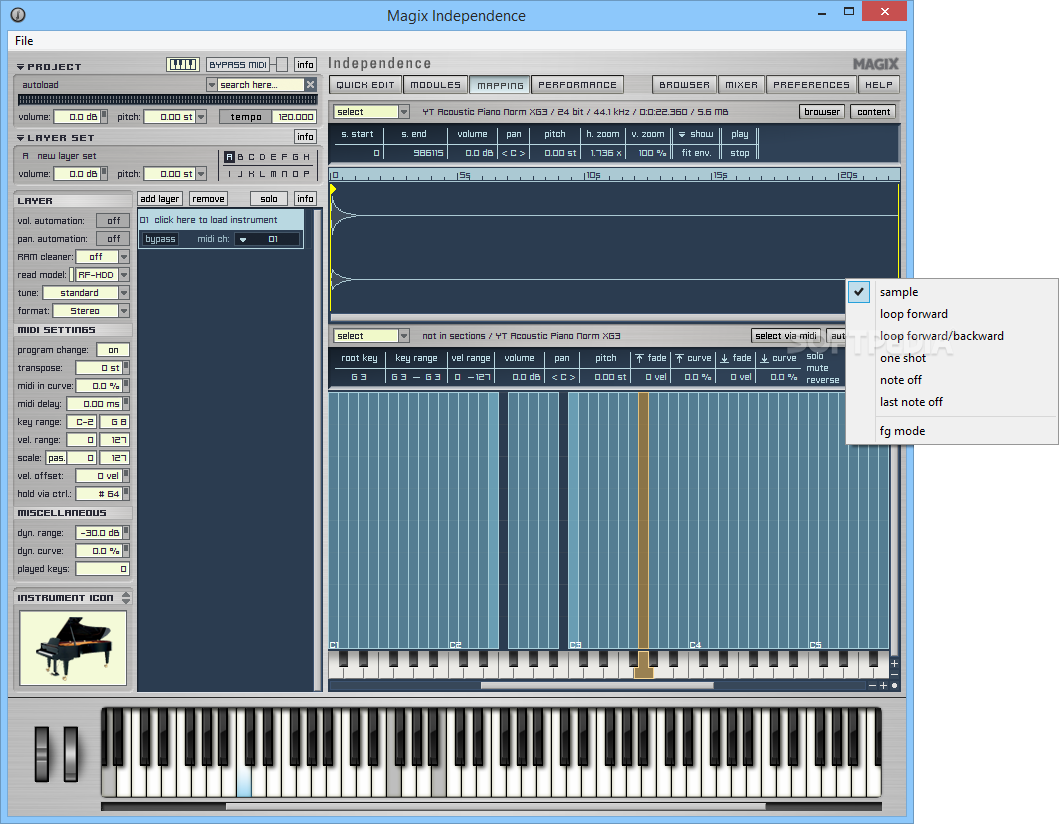
Task: Open format Stereo dropdown
Action: pos(124,311)
